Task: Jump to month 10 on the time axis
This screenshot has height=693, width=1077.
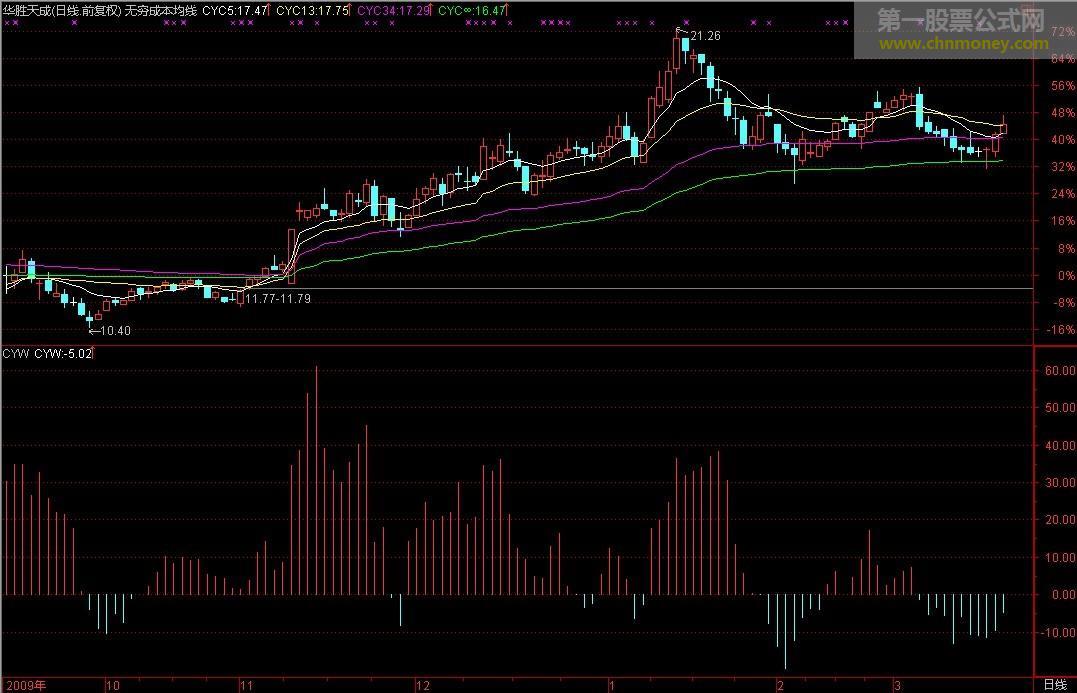Action: click(x=113, y=685)
